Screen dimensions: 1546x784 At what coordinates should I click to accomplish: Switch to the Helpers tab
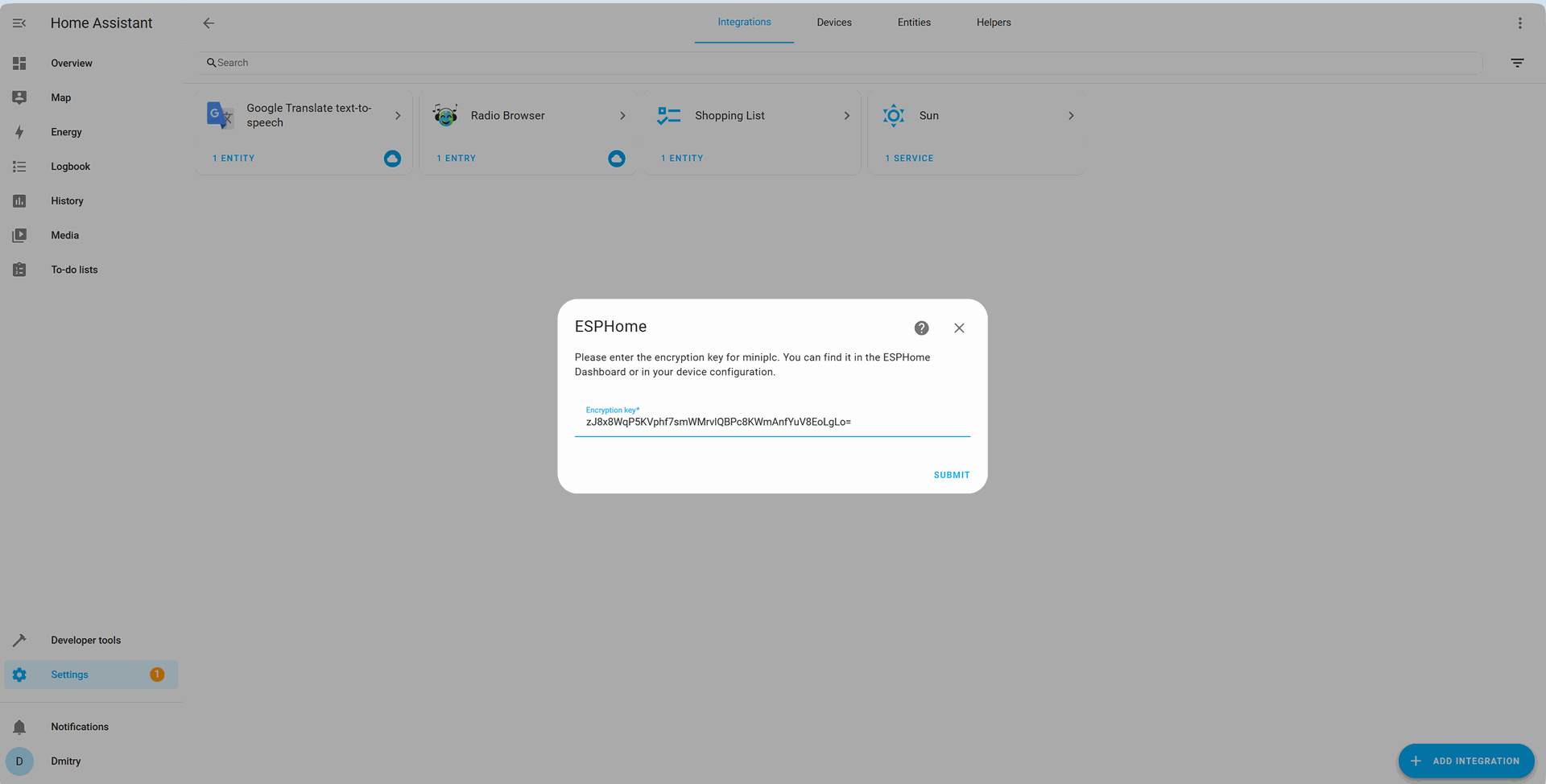(994, 23)
